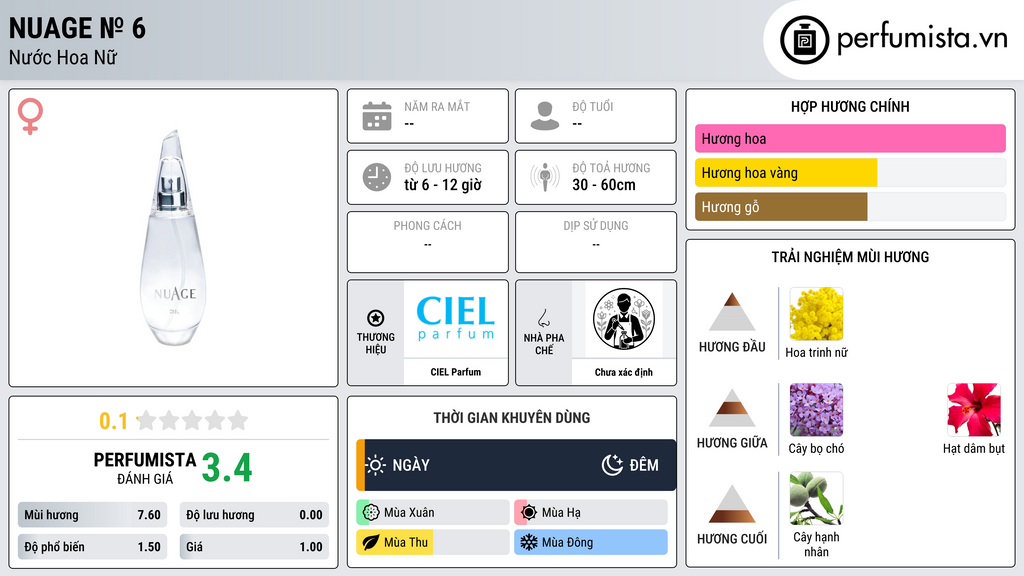
Task: Click the '30 - 60cm' sillage value
Action: tap(604, 185)
